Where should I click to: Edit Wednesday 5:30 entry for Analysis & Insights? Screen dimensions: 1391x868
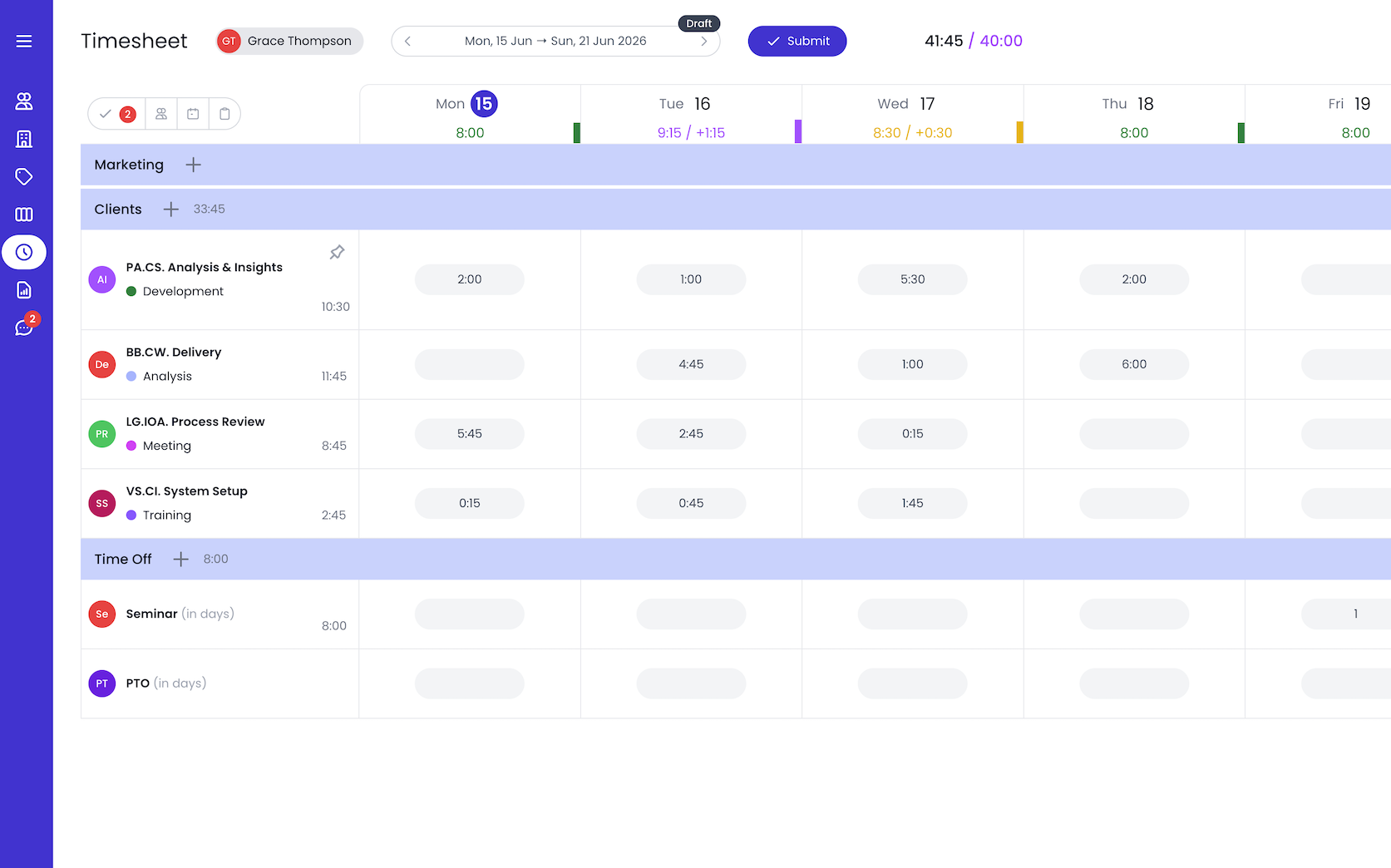point(913,279)
